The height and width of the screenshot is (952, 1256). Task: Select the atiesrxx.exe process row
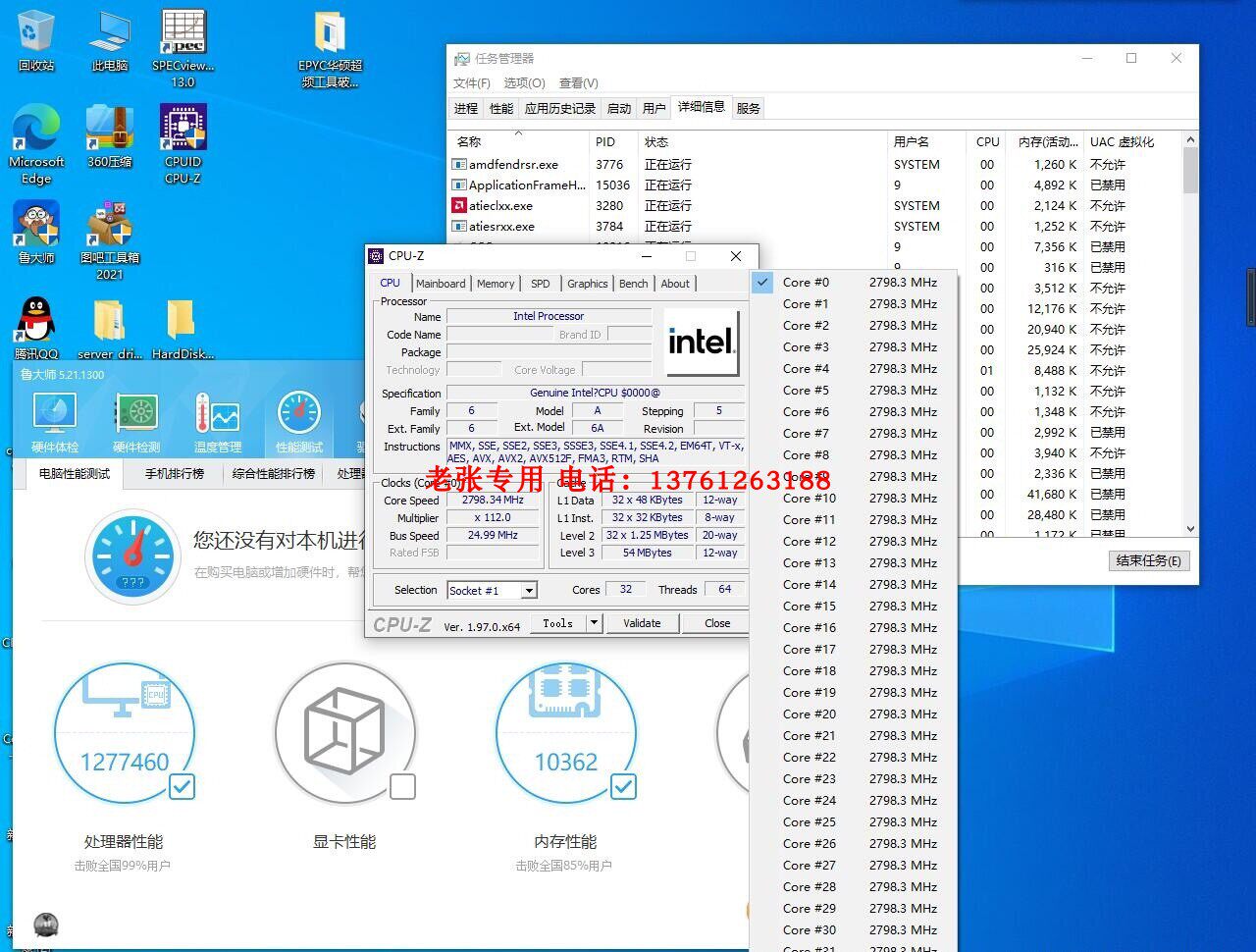click(815, 227)
